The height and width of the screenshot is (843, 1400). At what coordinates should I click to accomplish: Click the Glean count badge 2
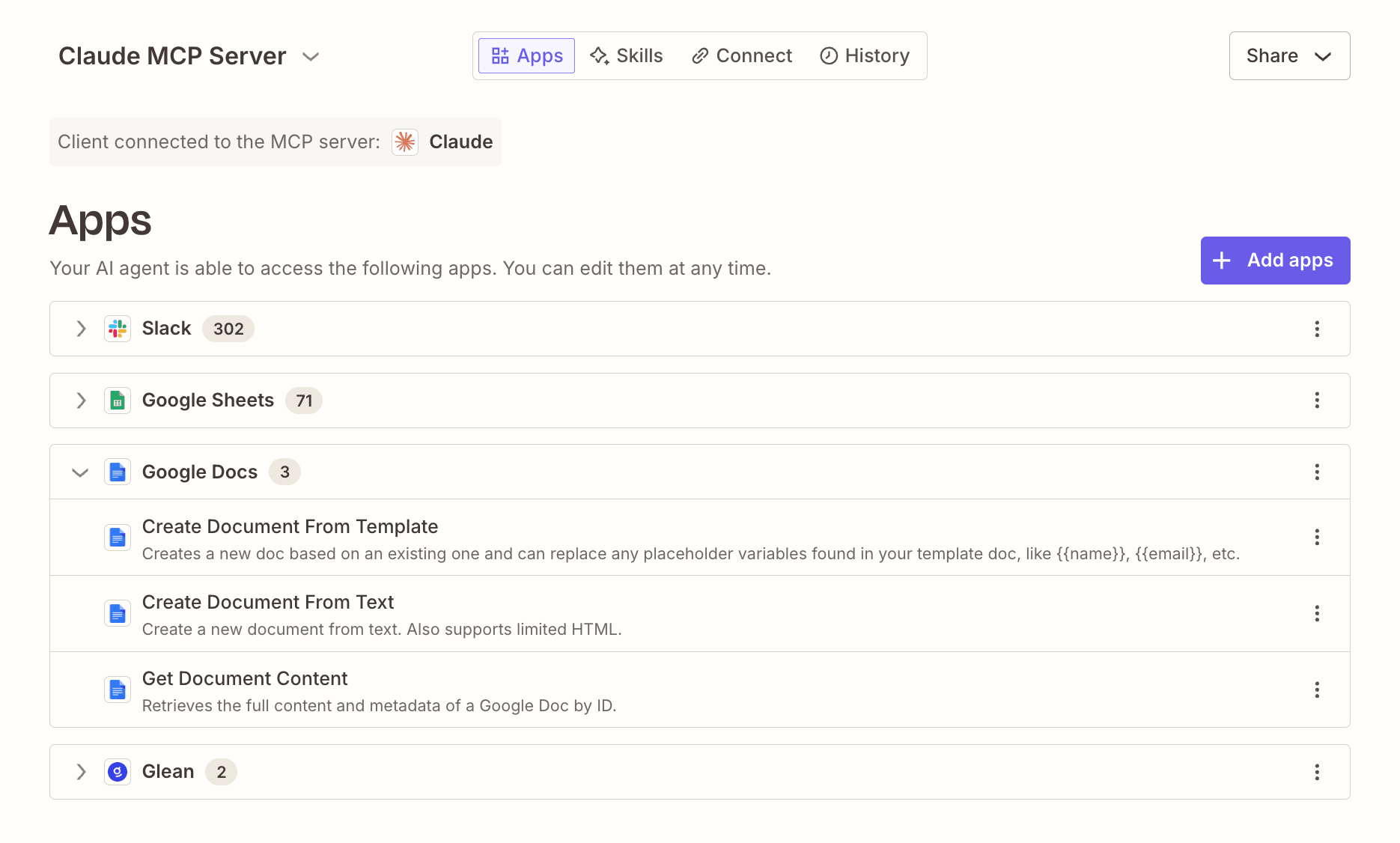pos(221,772)
